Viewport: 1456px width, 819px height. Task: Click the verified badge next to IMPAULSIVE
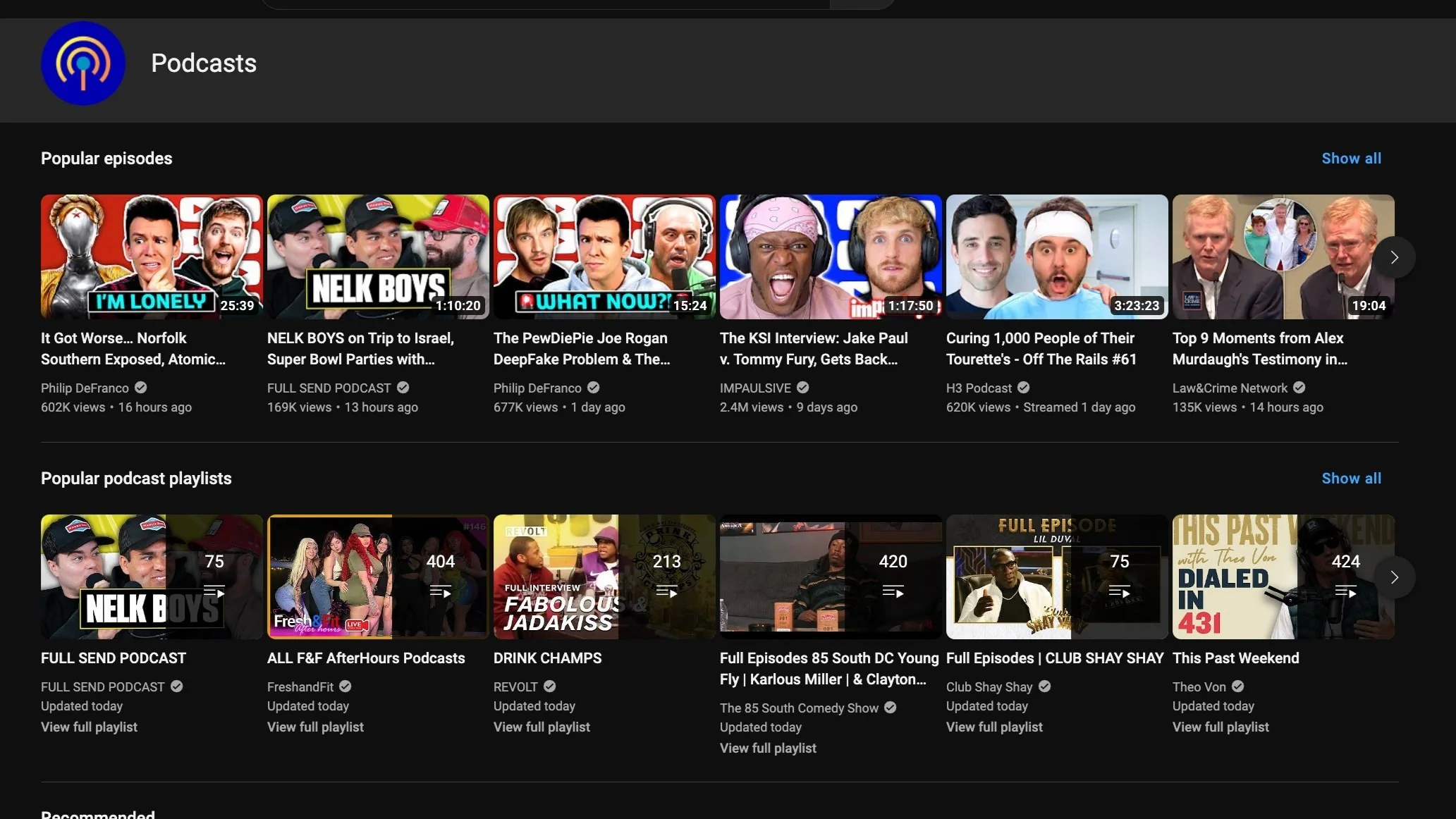click(803, 388)
